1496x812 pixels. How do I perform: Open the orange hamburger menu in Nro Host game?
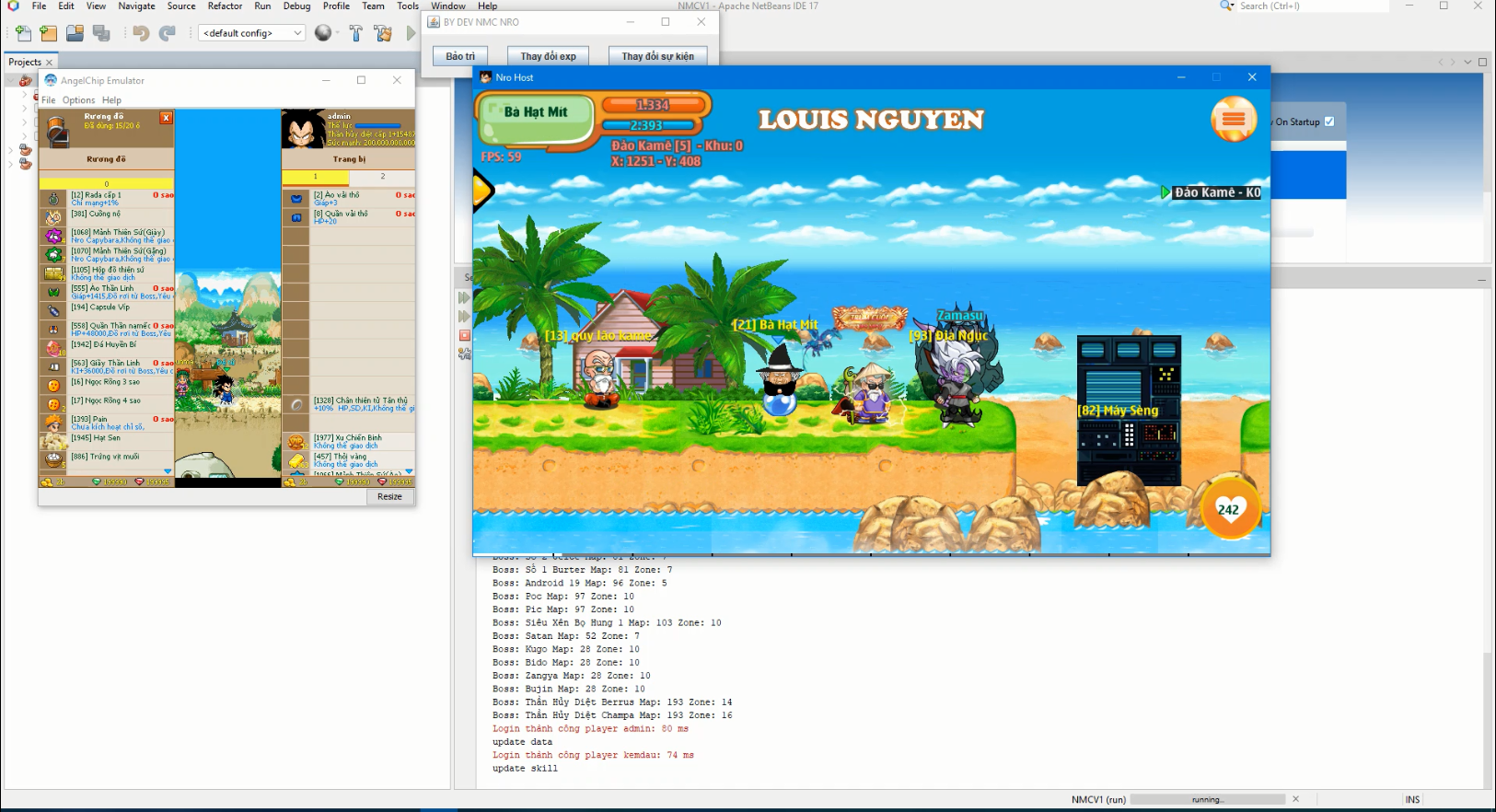click(x=1234, y=120)
